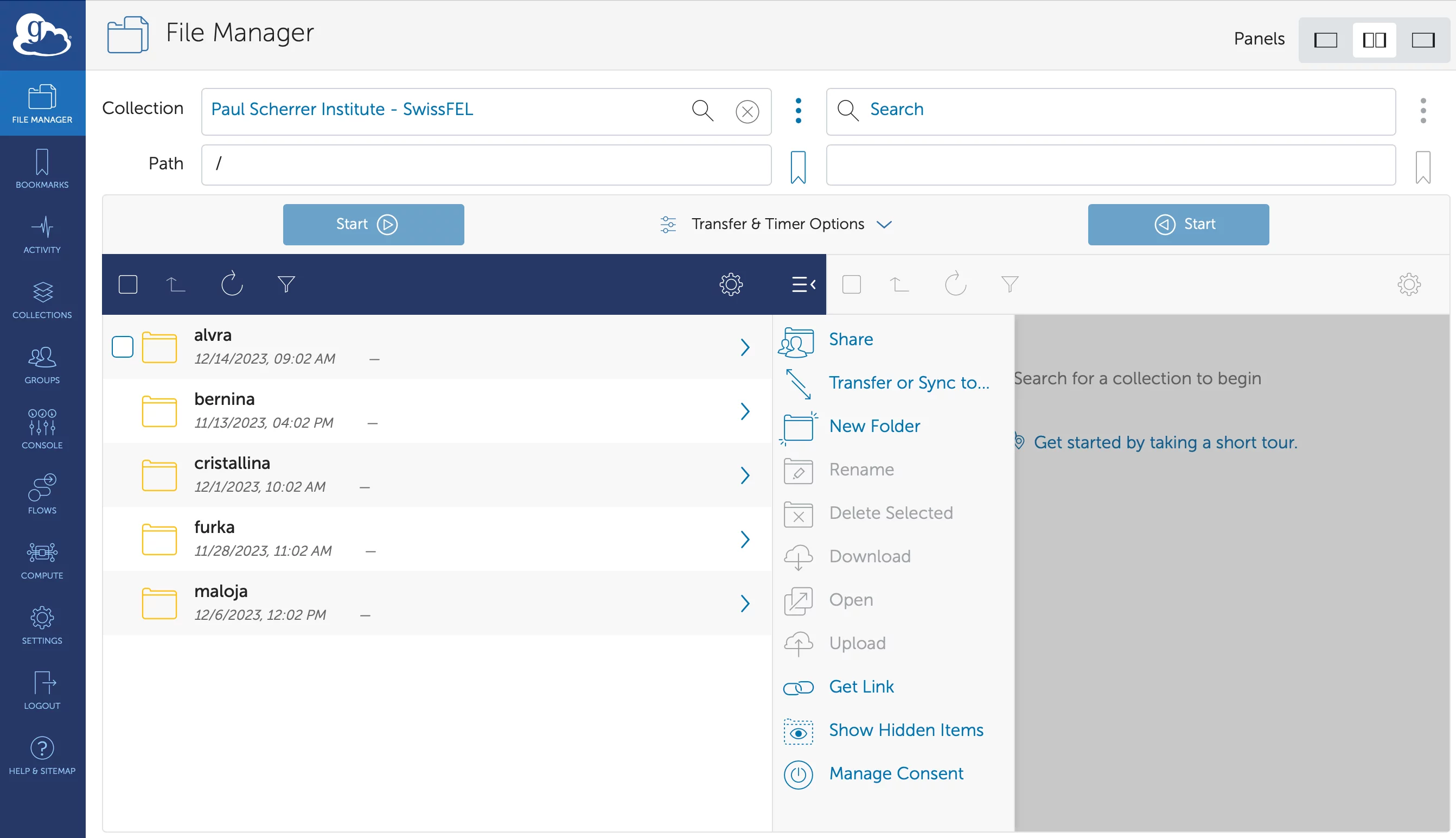Navigate up one folder level
Screen dimensions: 1456x838
click(175, 284)
